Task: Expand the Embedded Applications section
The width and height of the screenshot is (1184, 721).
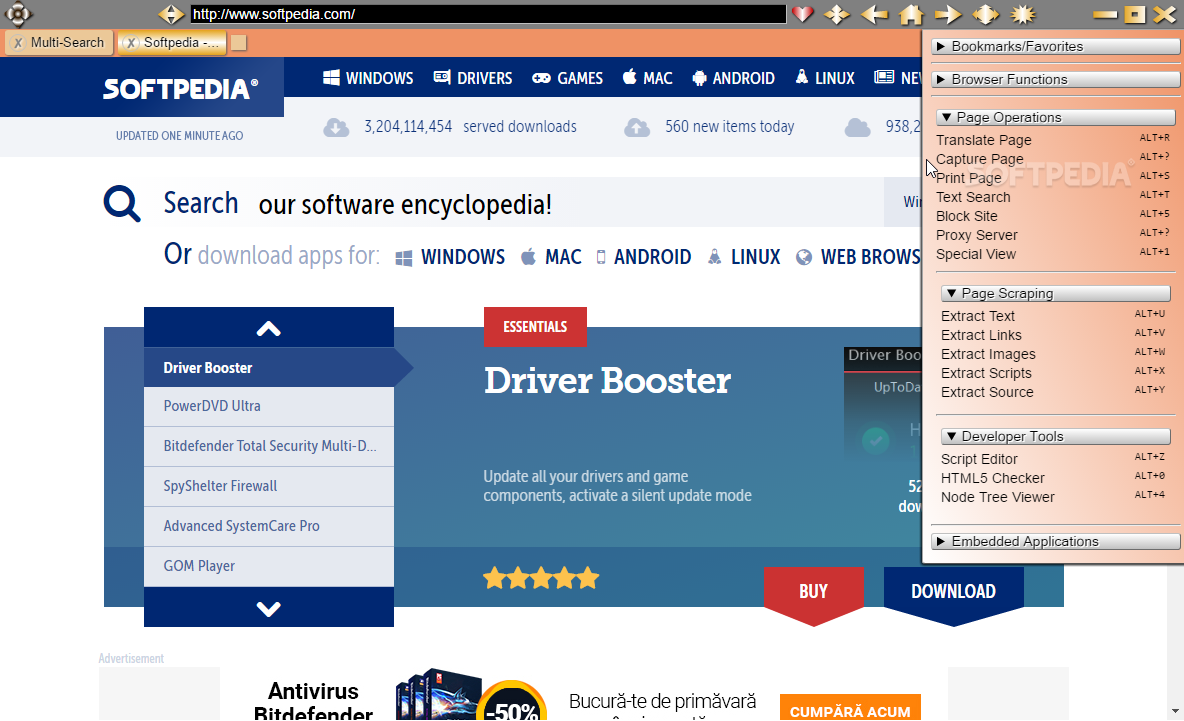Action: tap(1056, 541)
